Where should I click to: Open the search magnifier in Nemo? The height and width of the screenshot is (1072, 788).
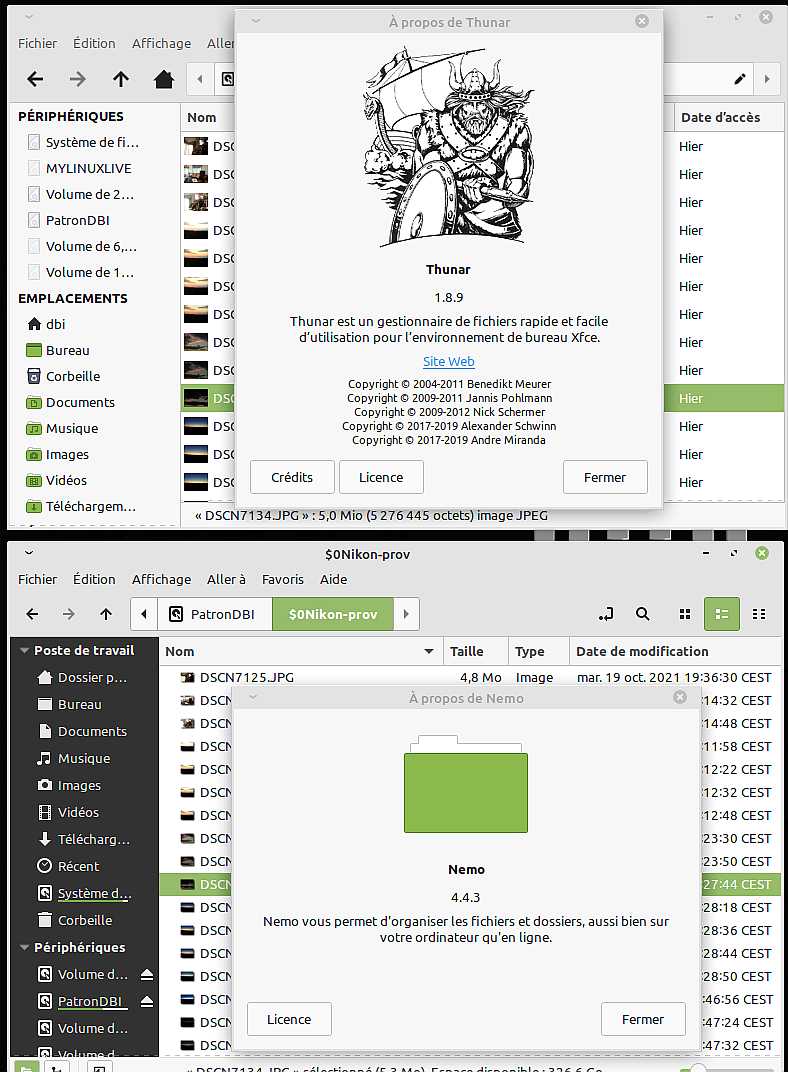click(x=642, y=614)
